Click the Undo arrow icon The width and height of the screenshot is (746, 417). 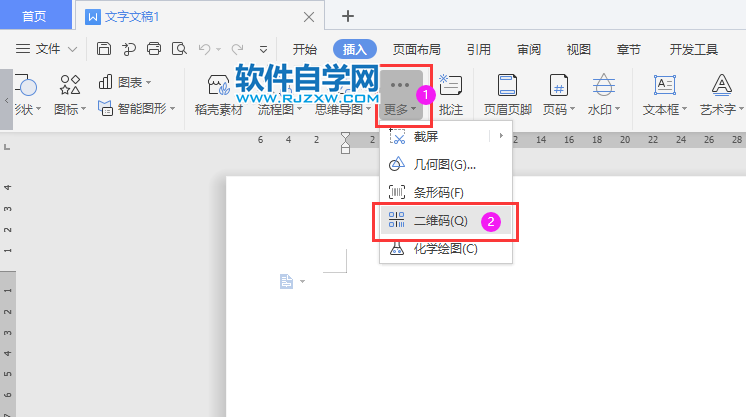point(205,49)
